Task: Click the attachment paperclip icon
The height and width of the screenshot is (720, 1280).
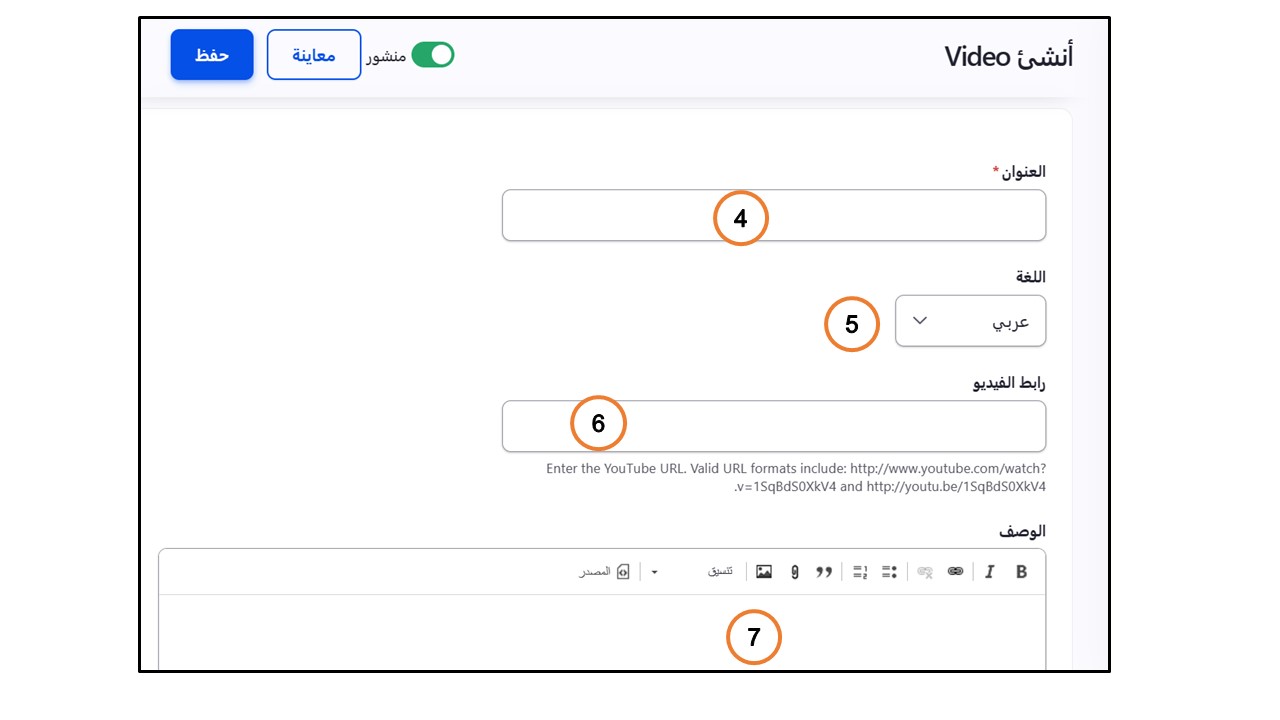Action: coord(795,572)
